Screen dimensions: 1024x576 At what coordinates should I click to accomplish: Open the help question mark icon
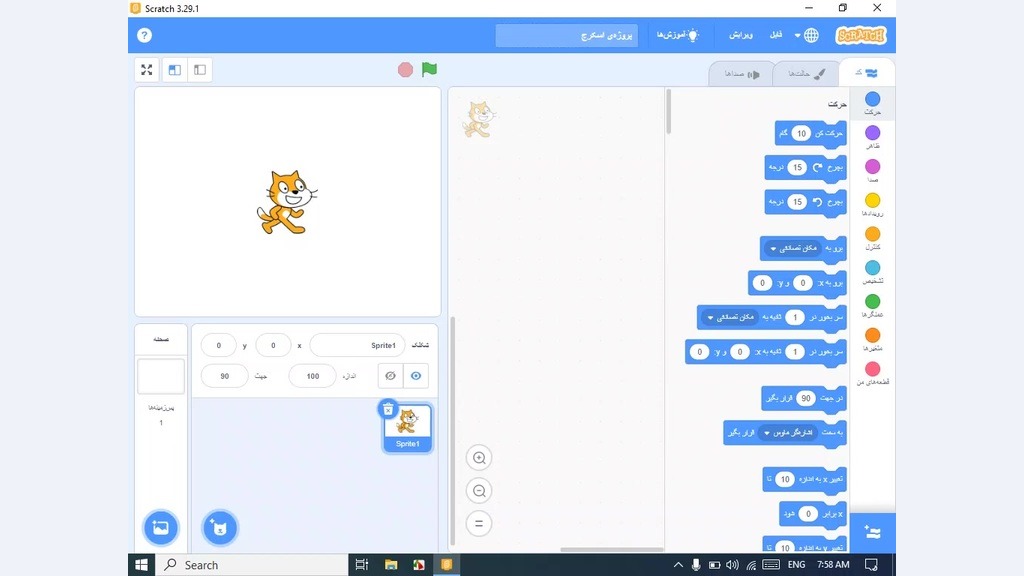(144, 35)
